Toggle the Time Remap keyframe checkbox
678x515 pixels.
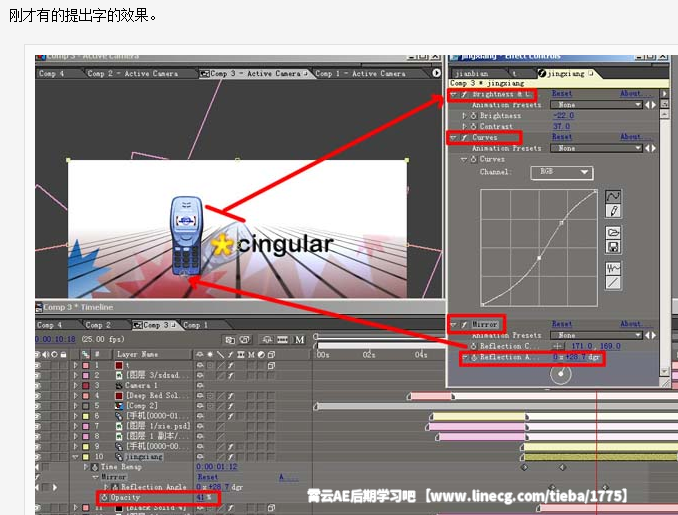pos(45,467)
